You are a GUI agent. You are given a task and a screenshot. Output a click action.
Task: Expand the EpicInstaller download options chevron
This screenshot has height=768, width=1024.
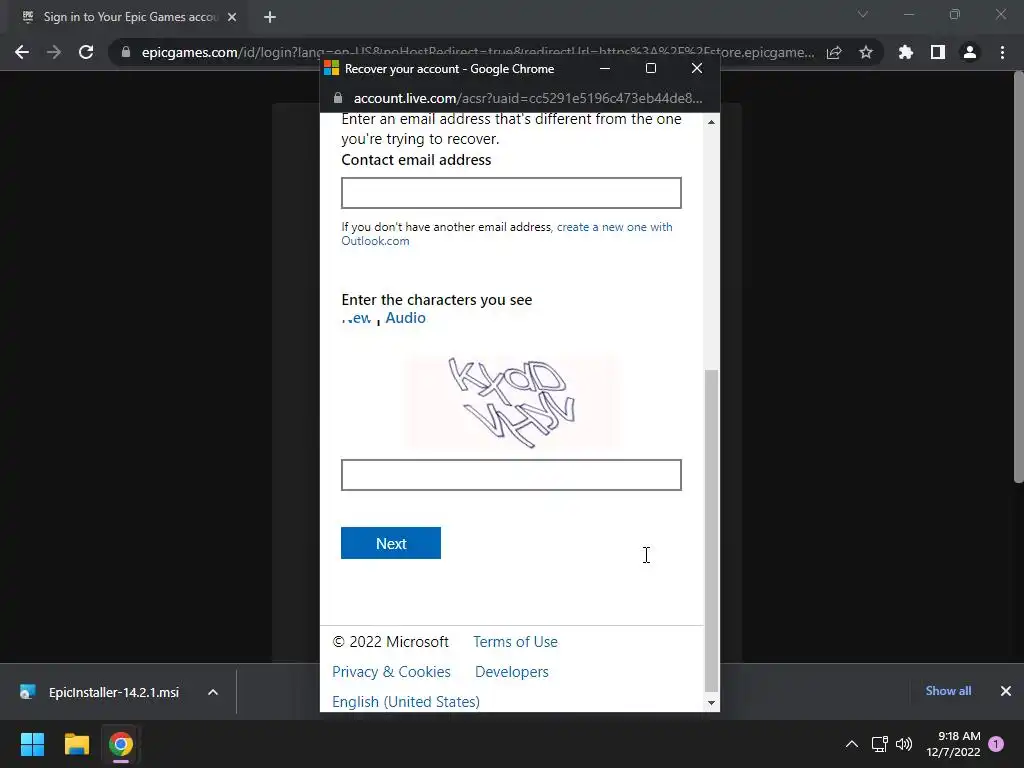[213, 692]
